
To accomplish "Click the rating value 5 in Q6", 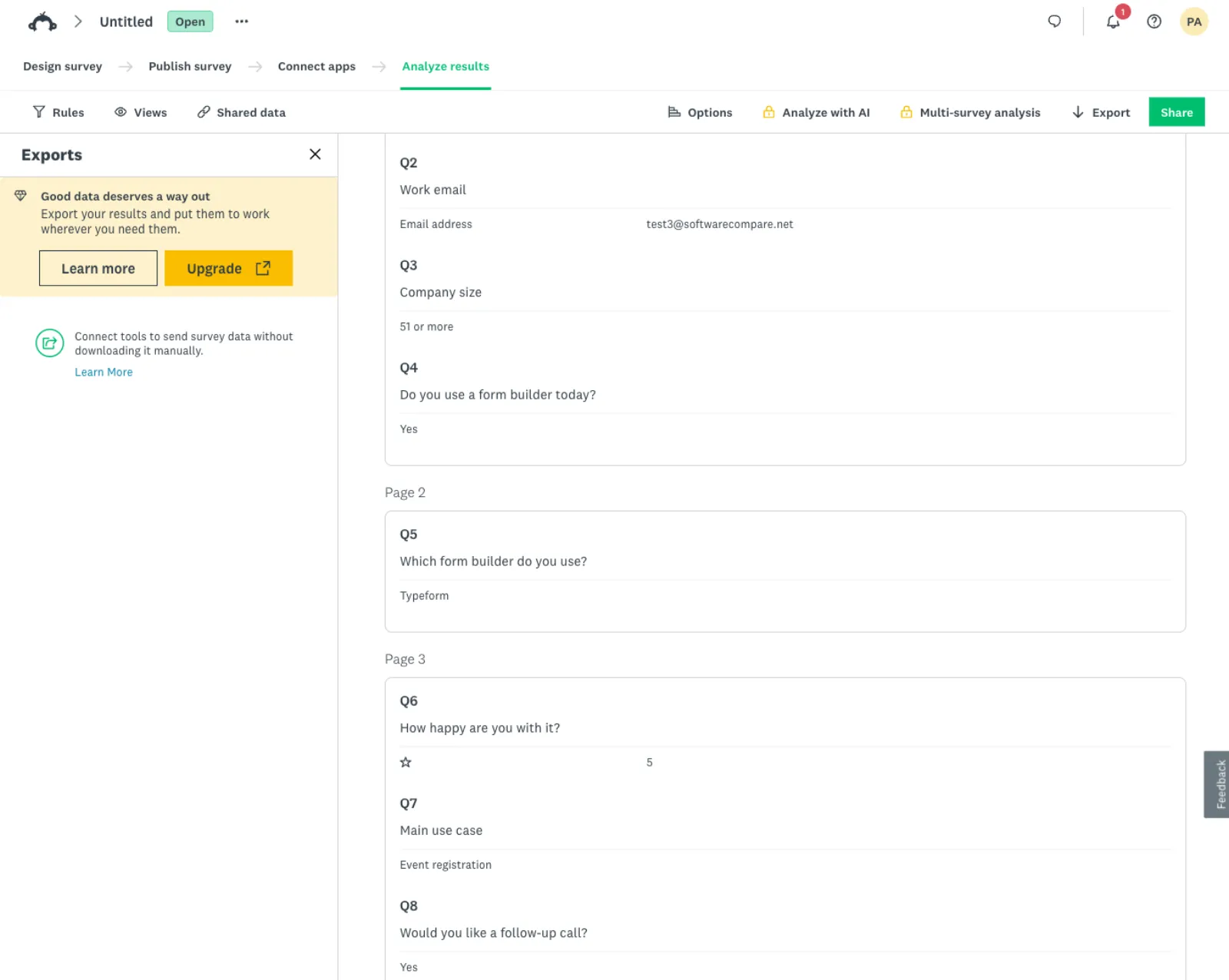I will pyautogui.click(x=649, y=763).
